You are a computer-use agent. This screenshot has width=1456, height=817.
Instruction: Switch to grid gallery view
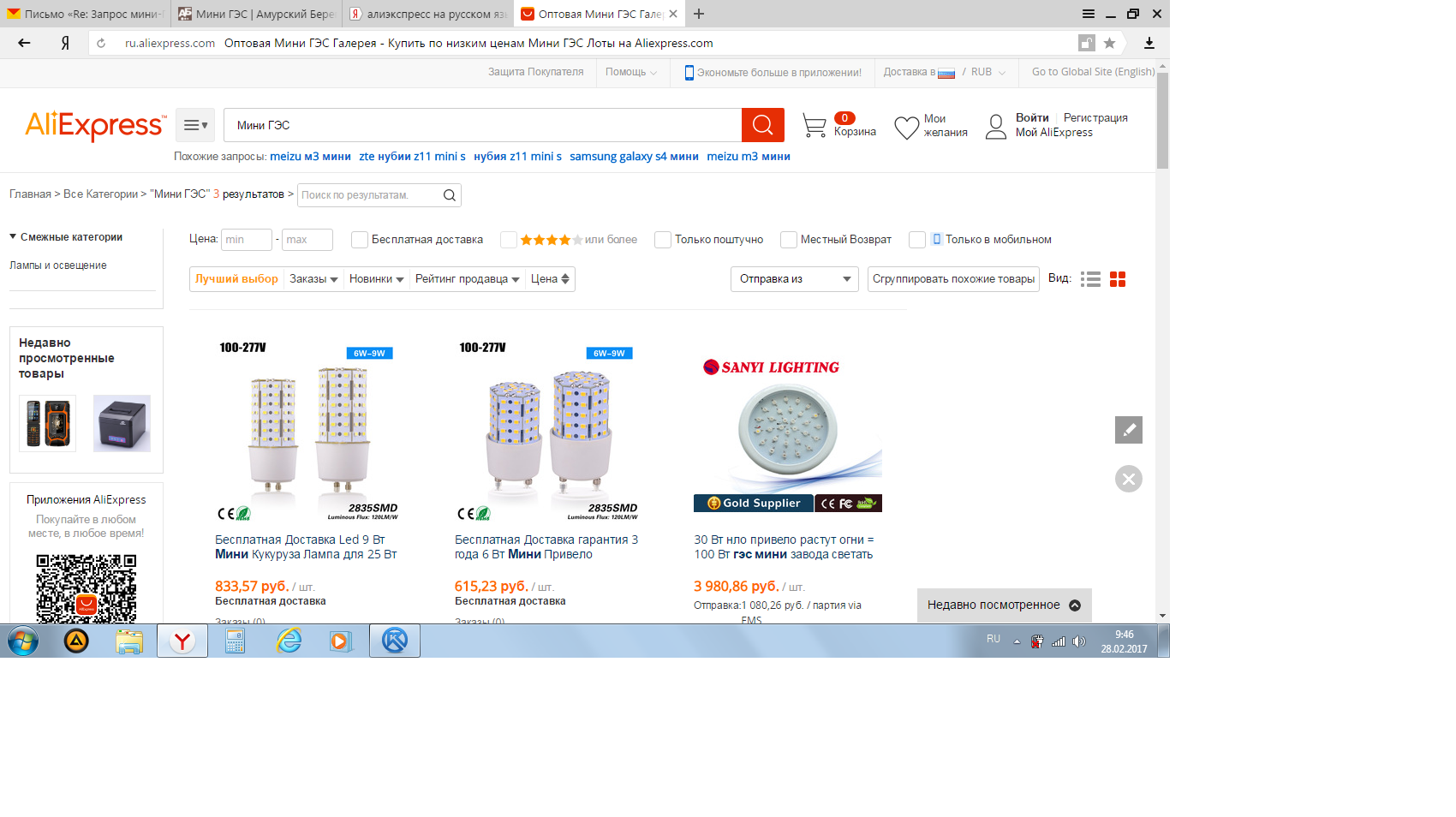pyautogui.click(x=1118, y=279)
